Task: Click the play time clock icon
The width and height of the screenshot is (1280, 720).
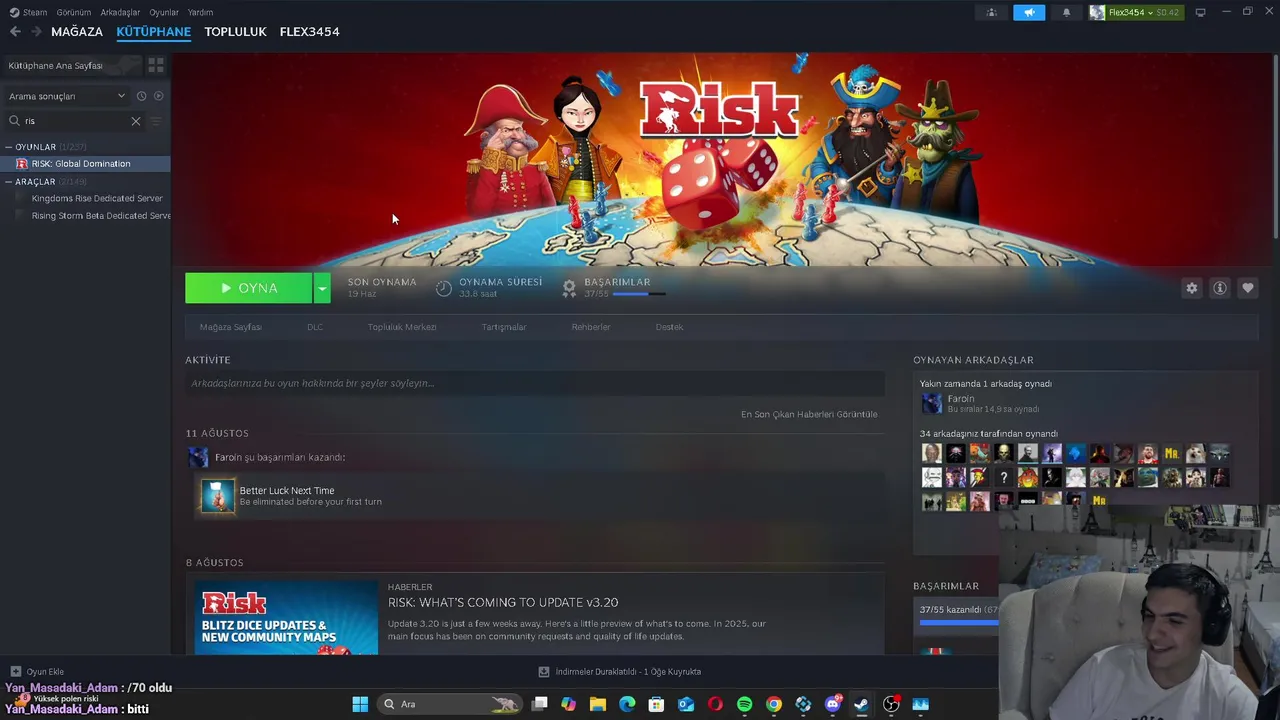Action: pyautogui.click(x=444, y=288)
